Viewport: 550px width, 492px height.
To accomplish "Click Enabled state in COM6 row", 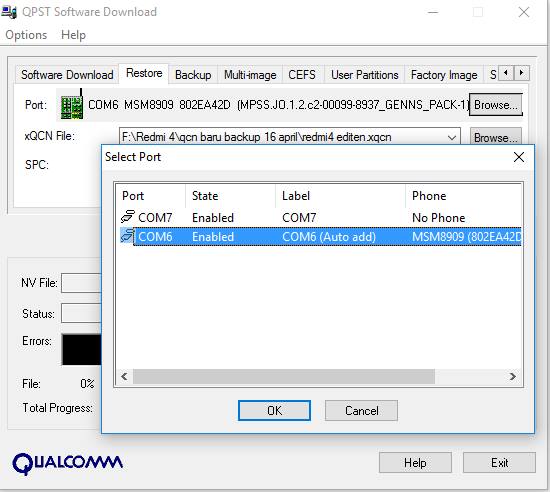I will [213, 237].
